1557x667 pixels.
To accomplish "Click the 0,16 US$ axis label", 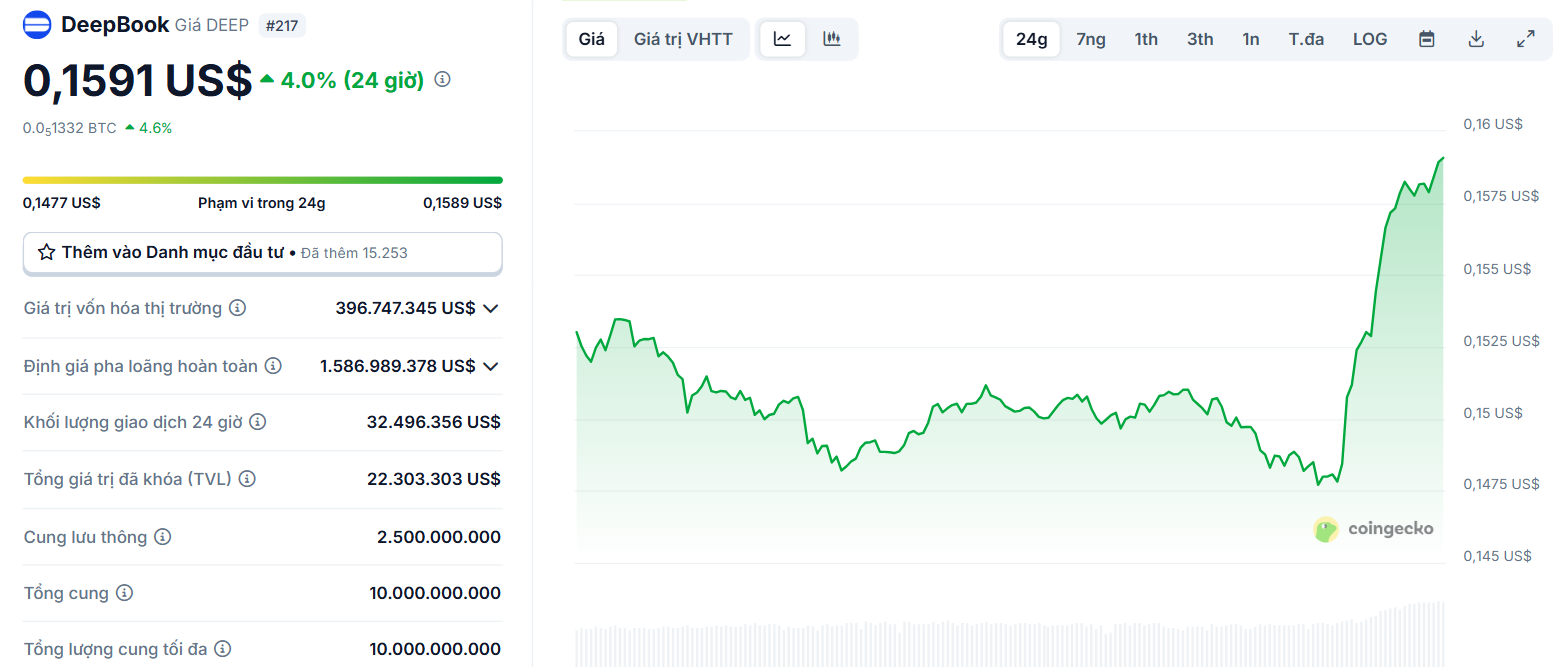I will [1492, 124].
